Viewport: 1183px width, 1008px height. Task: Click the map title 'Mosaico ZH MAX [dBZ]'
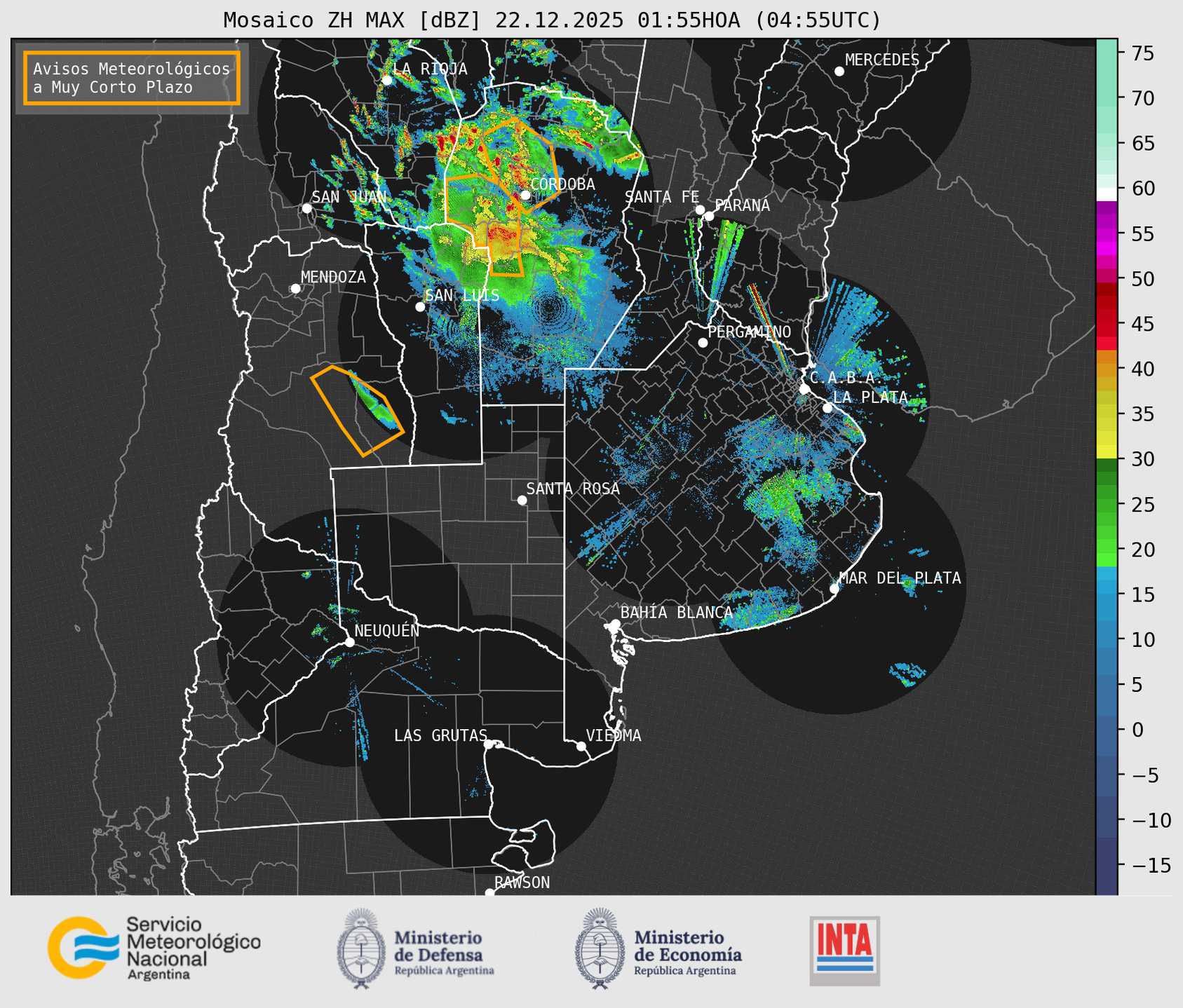point(353,20)
